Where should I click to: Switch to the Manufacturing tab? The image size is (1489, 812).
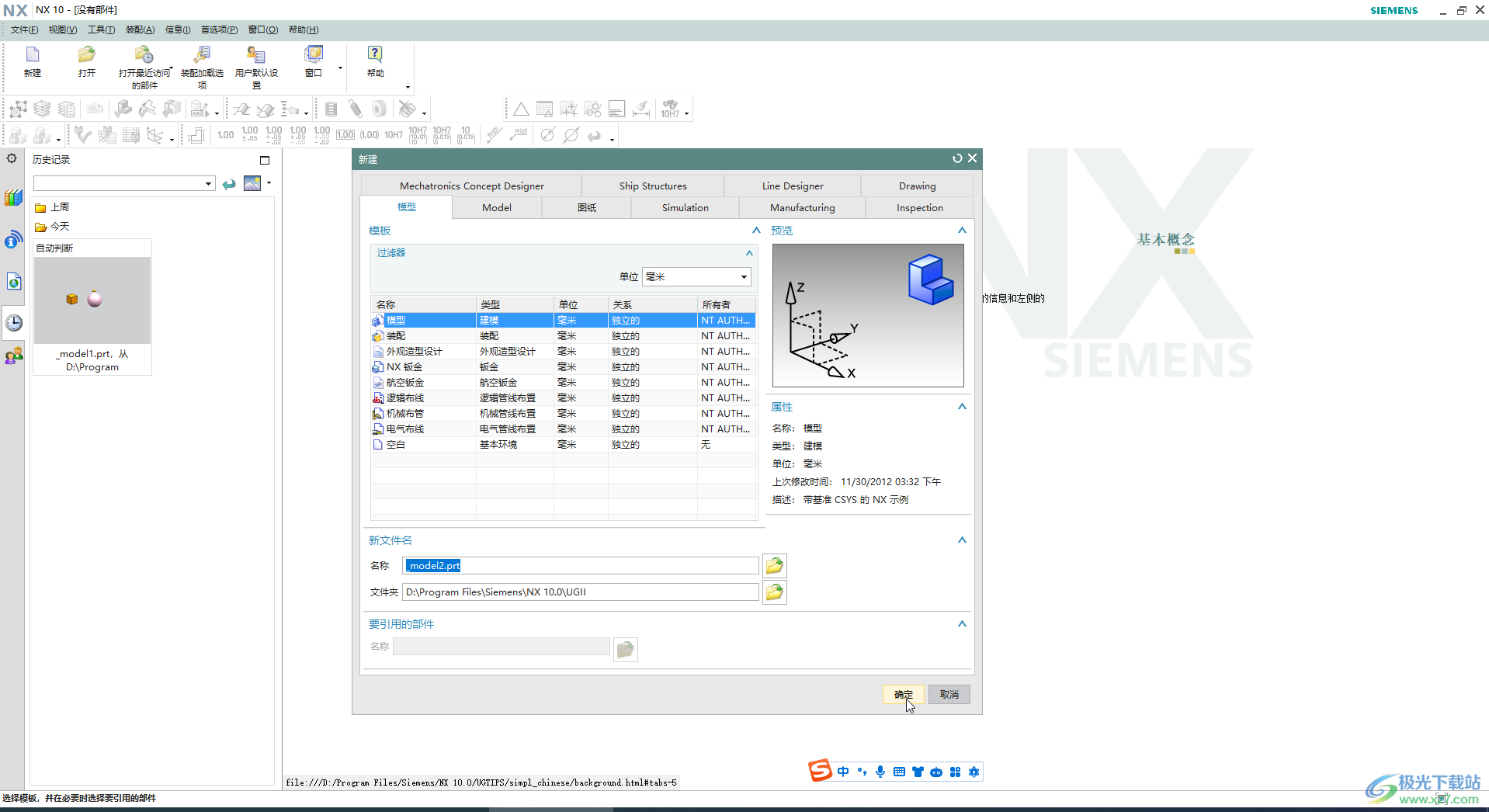pos(802,207)
